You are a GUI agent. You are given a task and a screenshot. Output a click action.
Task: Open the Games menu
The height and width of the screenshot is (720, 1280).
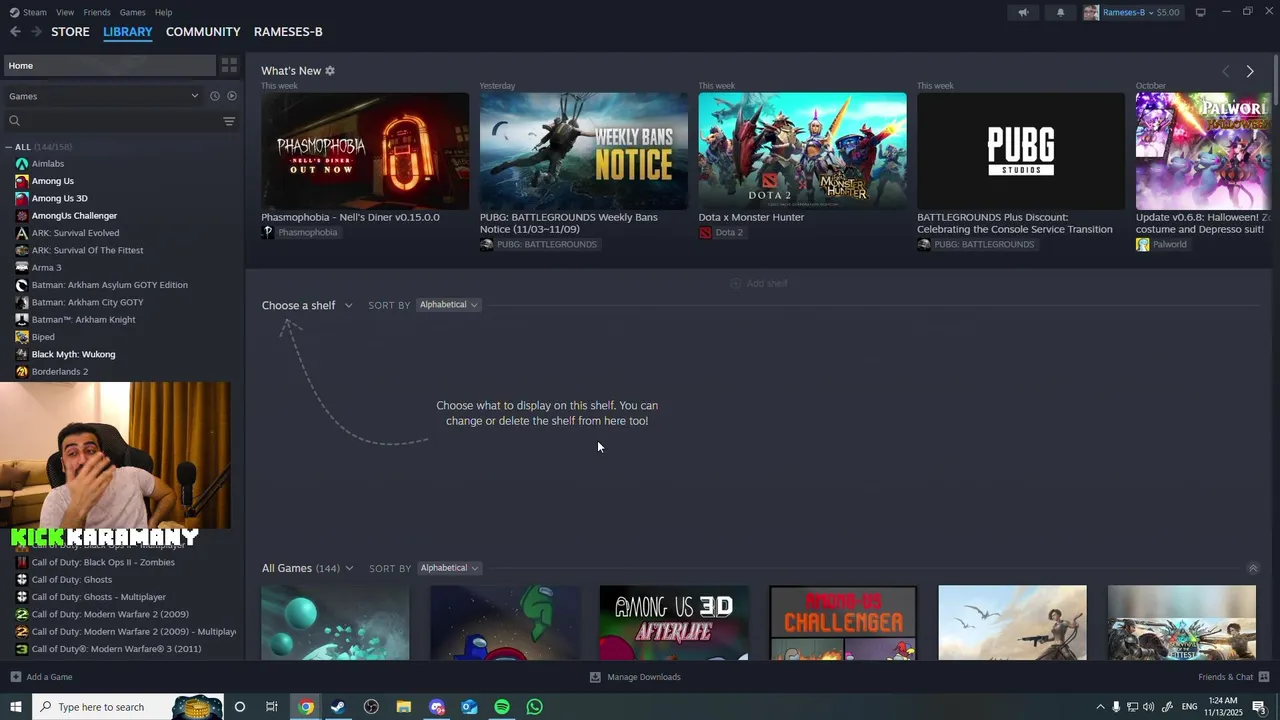coord(132,12)
